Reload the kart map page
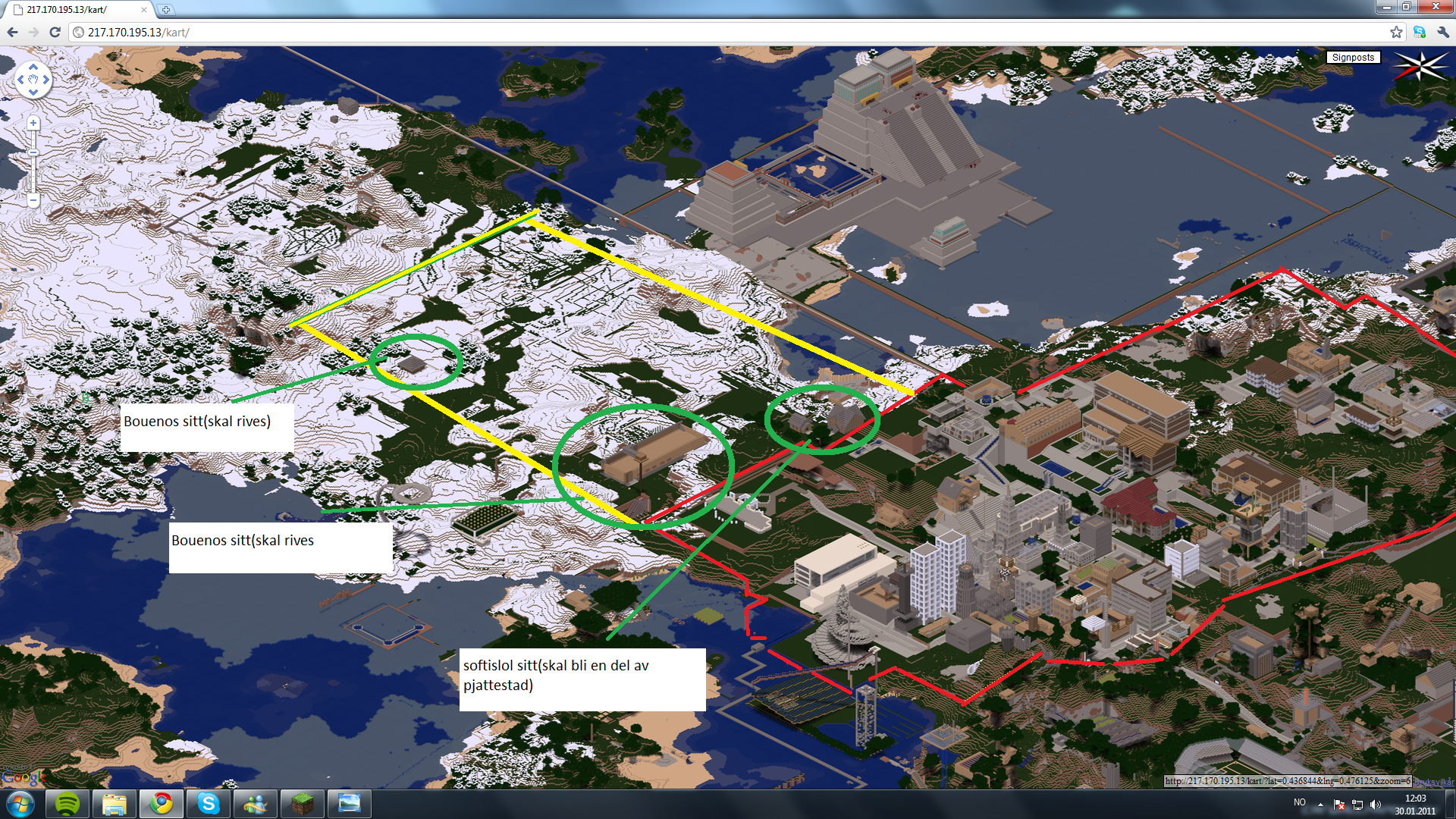This screenshot has height=819, width=1456. coord(55,32)
